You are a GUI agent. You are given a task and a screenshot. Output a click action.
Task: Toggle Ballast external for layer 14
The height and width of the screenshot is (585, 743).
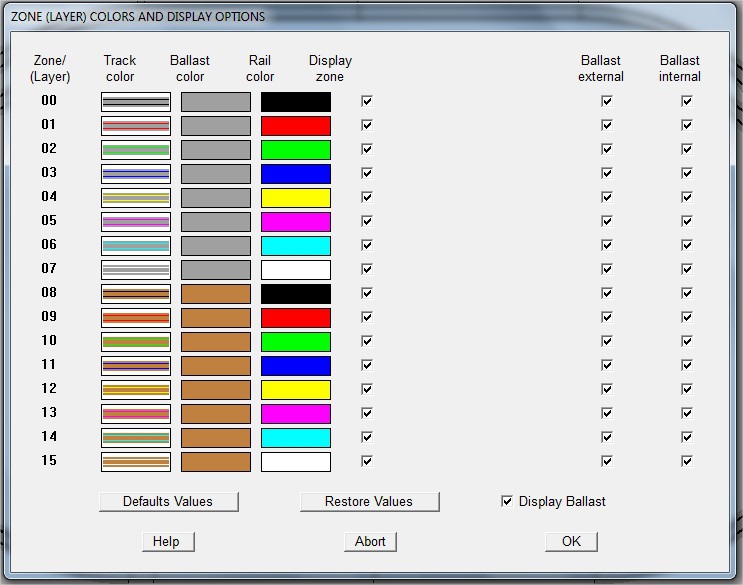click(607, 437)
